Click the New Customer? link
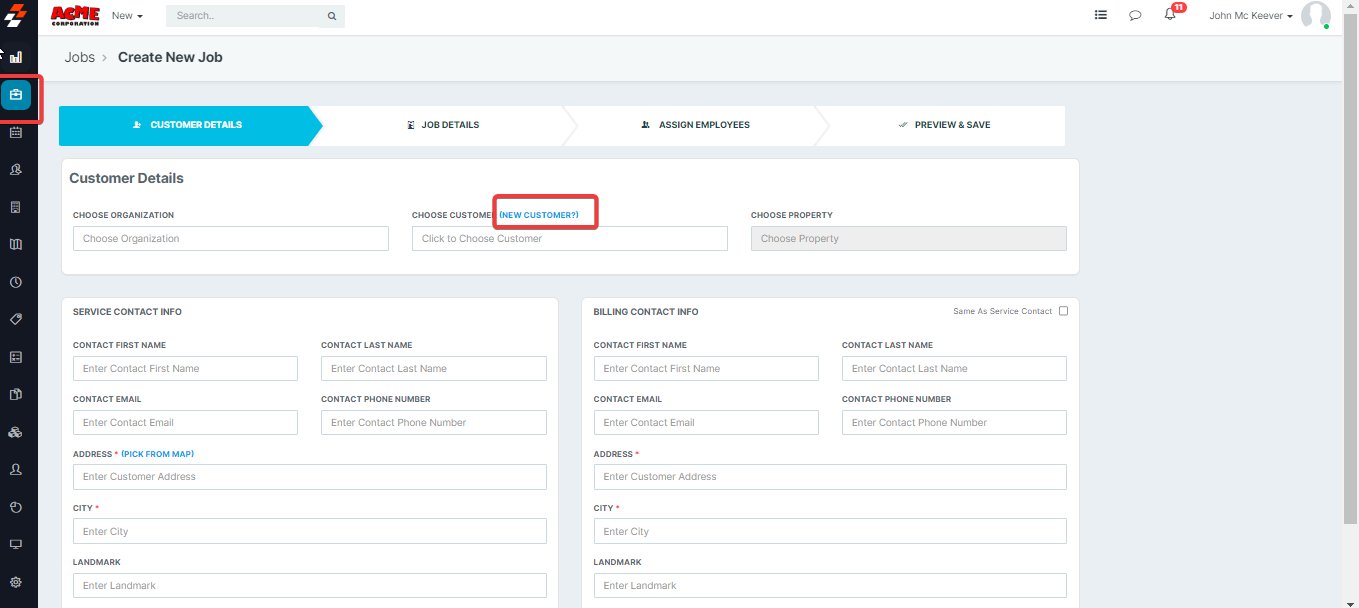 (x=539, y=215)
